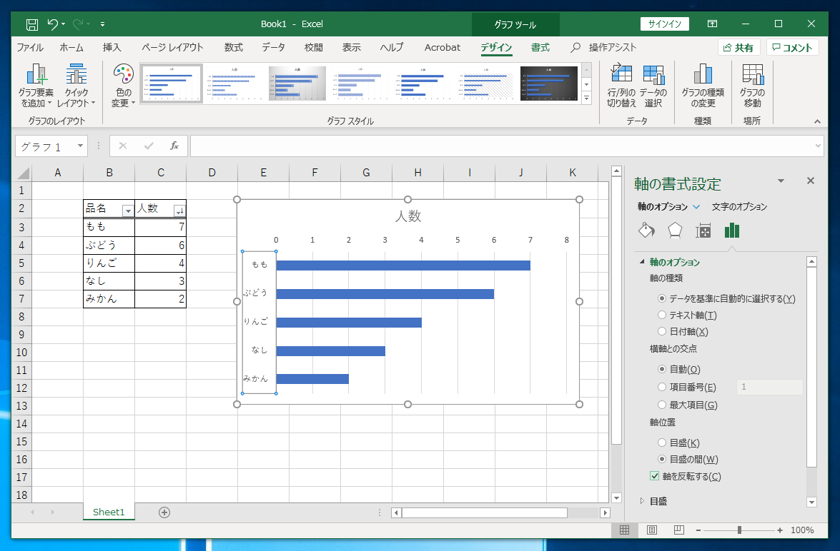Viewport: 840px width, 551px height.
Task: Open Quick Access Toolbar customize arrow
Action: [102, 24]
